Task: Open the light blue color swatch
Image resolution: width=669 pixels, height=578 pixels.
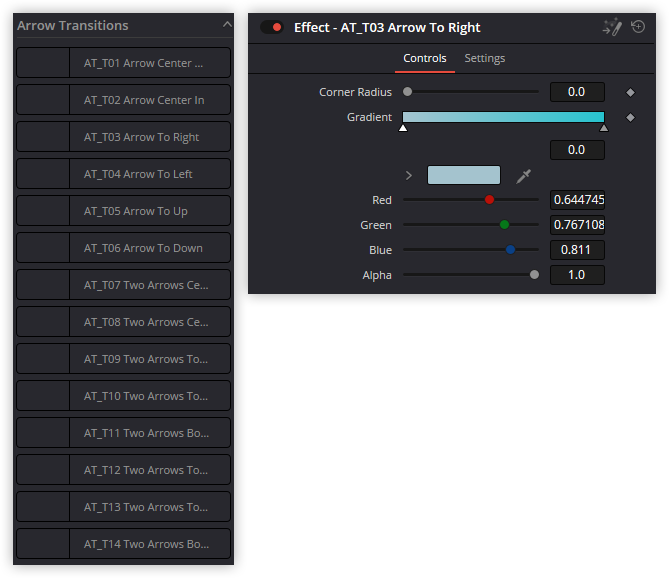Action: [x=464, y=175]
